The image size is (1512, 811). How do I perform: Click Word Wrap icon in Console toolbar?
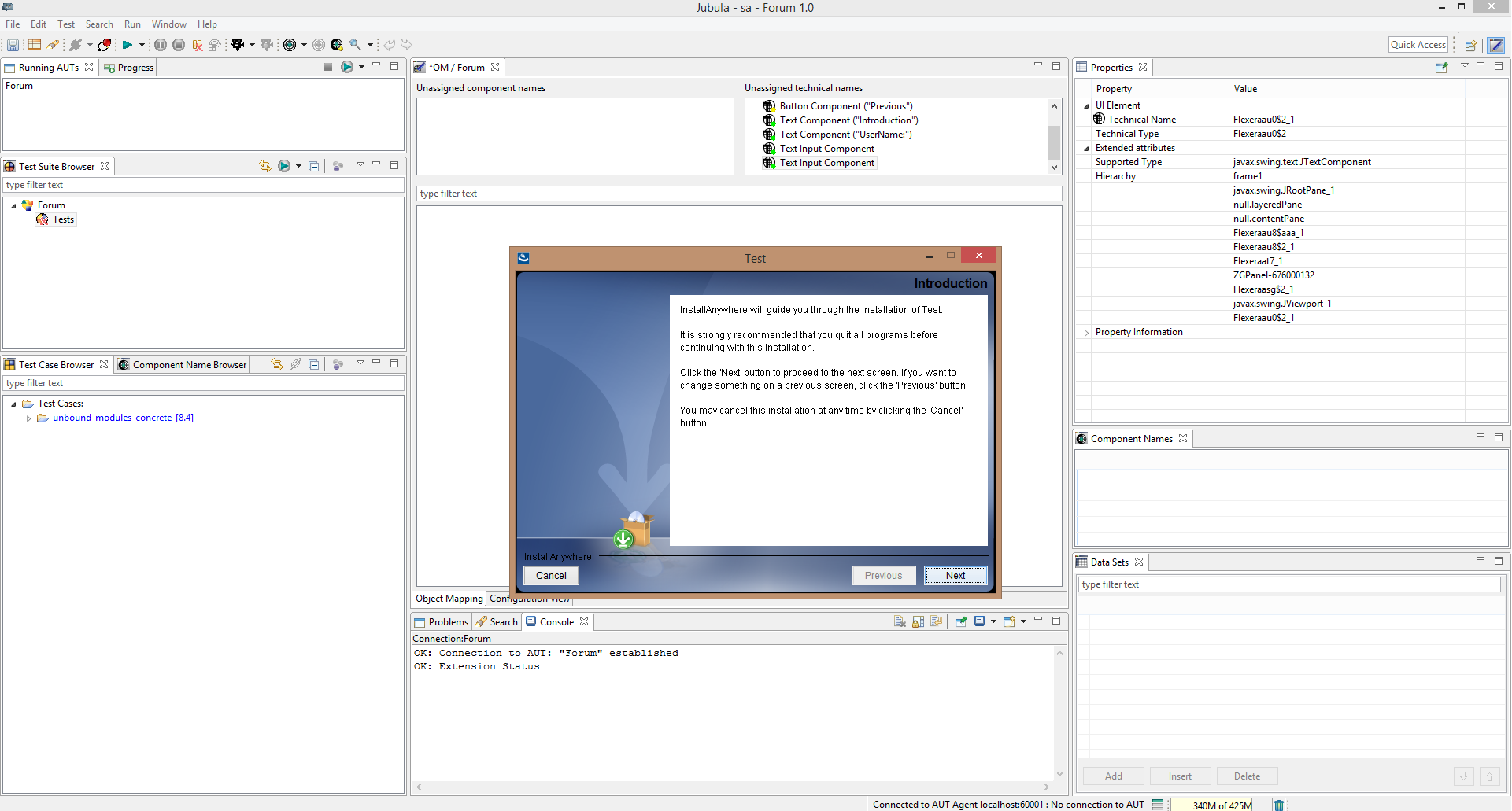pyautogui.click(x=936, y=621)
